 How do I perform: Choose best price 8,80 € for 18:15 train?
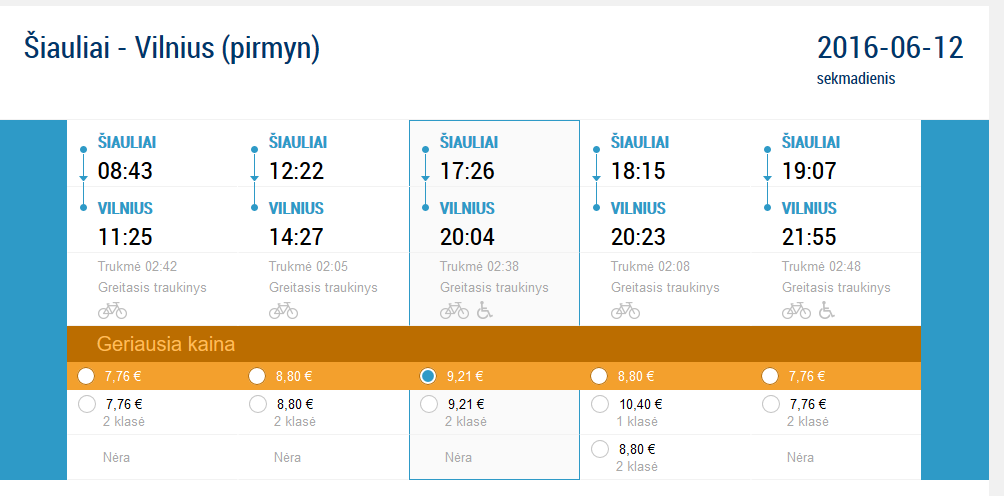coord(599,376)
